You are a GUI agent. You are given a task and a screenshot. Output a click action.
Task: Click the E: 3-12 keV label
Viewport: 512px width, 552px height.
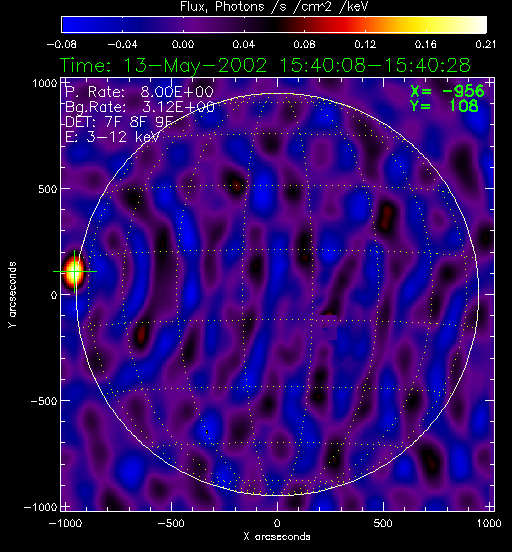112,137
